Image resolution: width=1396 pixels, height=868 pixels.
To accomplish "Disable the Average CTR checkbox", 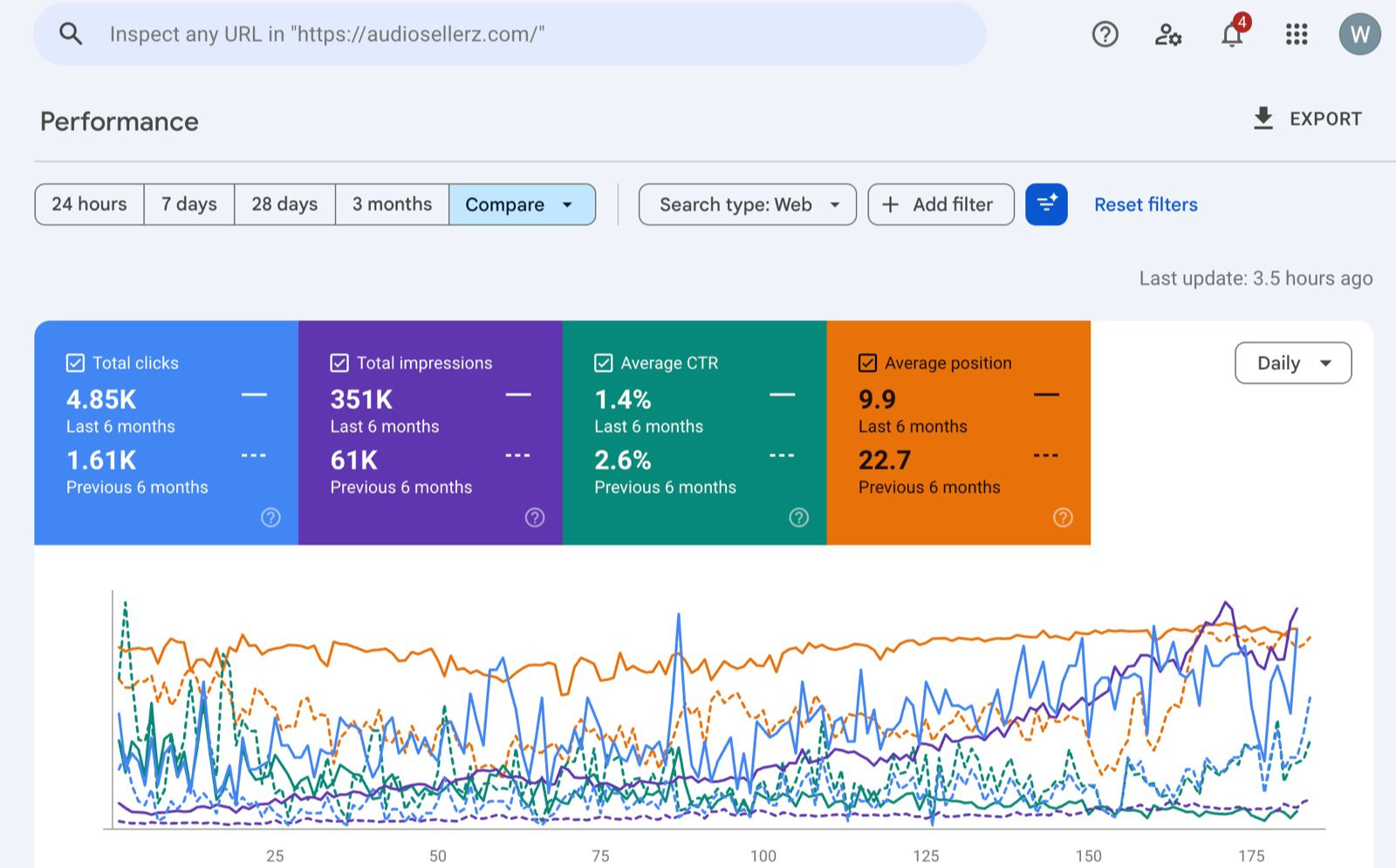I will click(604, 363).
